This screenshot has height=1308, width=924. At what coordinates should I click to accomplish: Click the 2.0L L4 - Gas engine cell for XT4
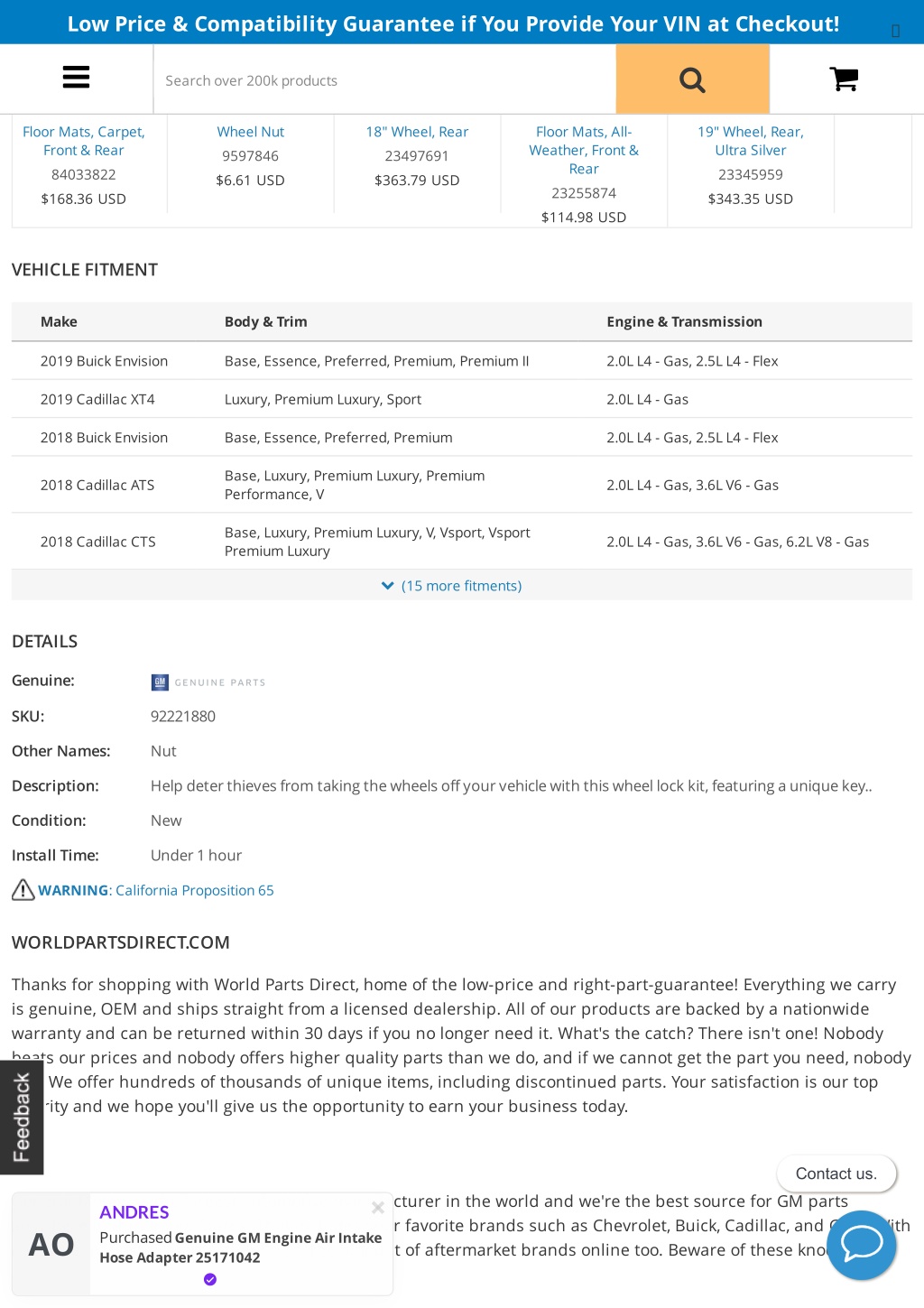pos(647,399)
